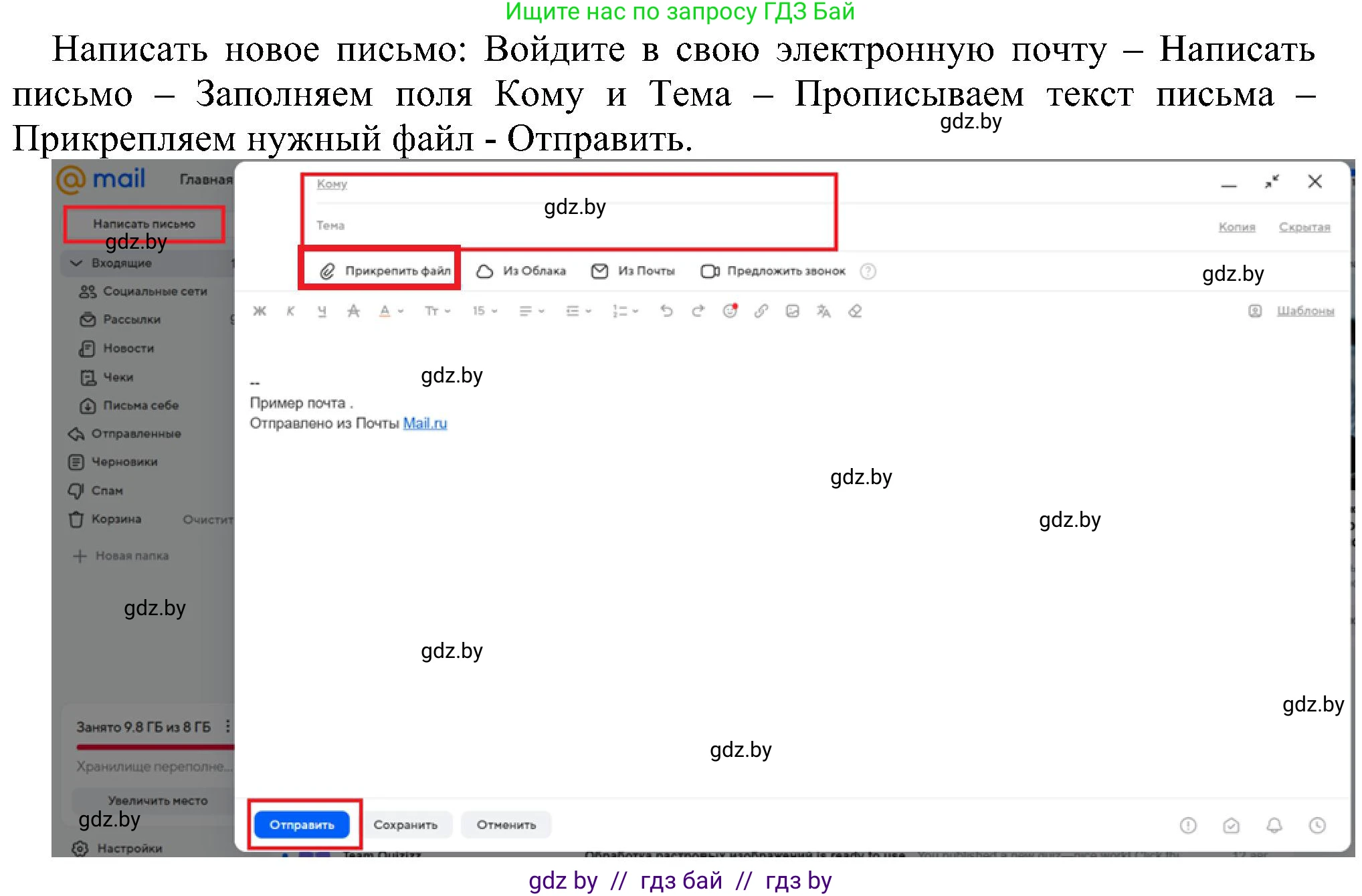Insert an image into the letter
1362x896 pixels.
793,311
